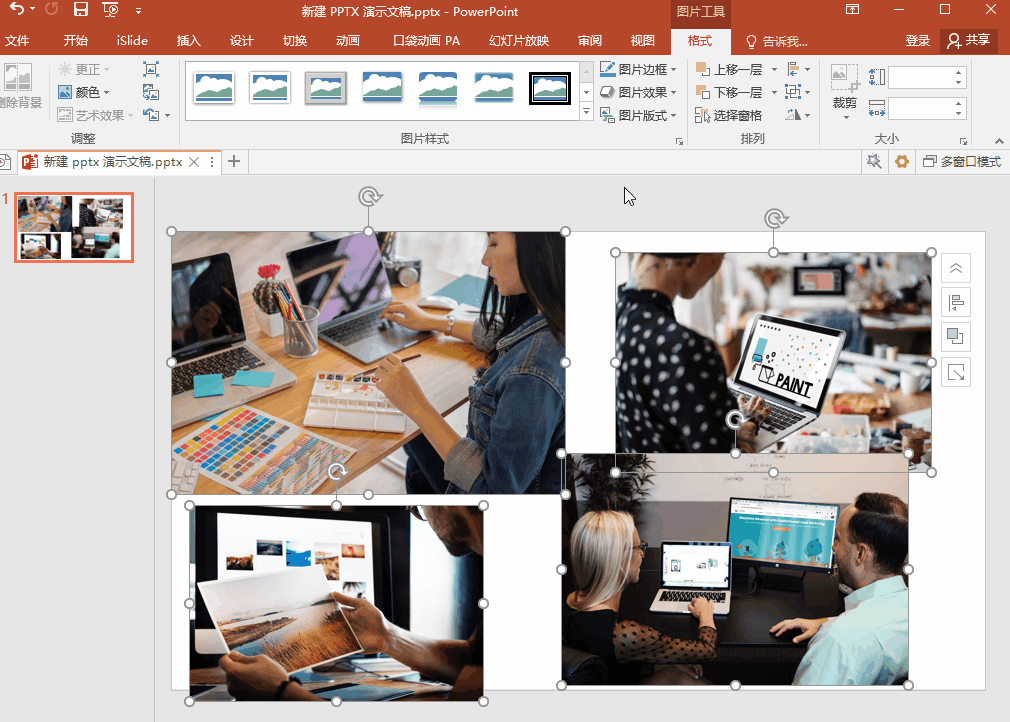This screenshot has height=722, width=1010.
Task: Expand the picture styles gallery more arrow
Action: coord(587,112)
